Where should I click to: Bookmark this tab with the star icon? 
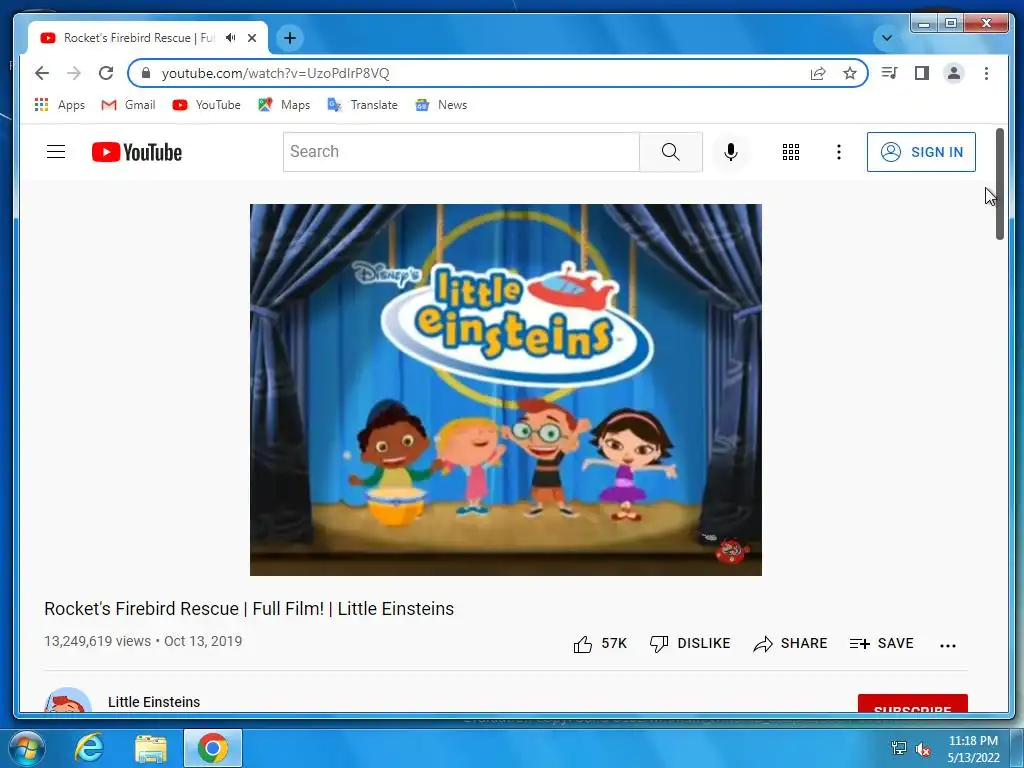[x=850, y=73]
